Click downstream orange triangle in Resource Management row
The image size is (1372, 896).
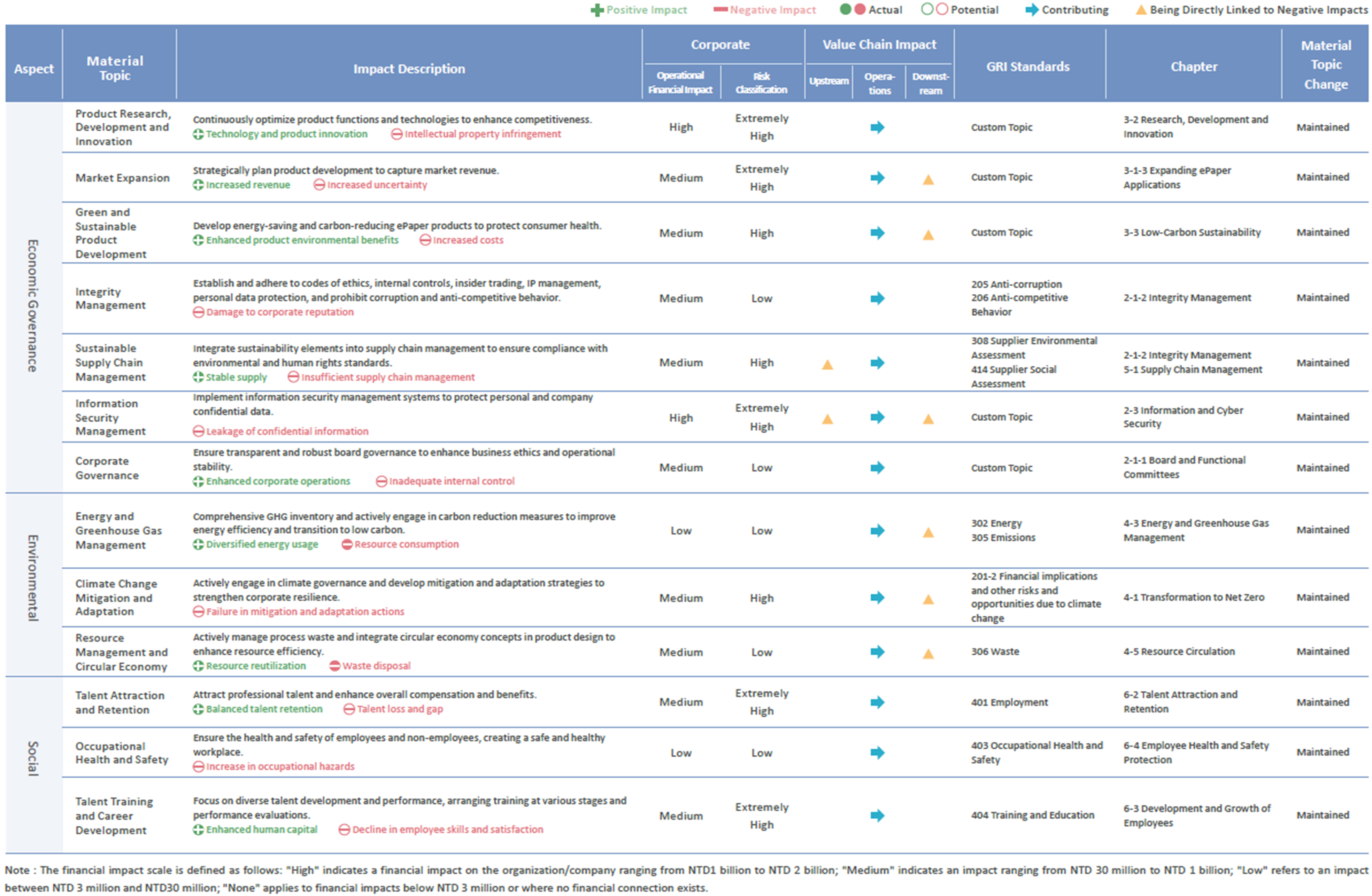(928, 653)
